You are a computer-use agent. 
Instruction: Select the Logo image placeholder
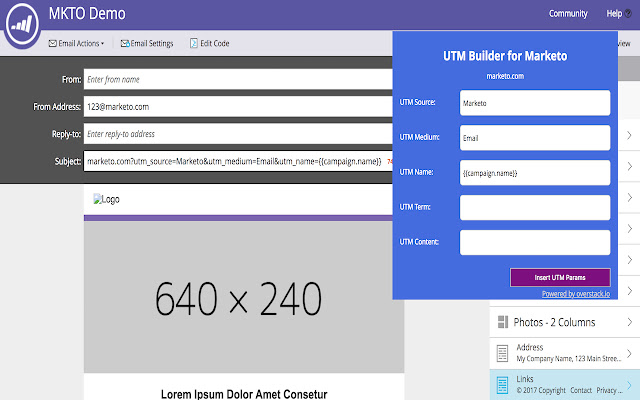click(106, 199)
